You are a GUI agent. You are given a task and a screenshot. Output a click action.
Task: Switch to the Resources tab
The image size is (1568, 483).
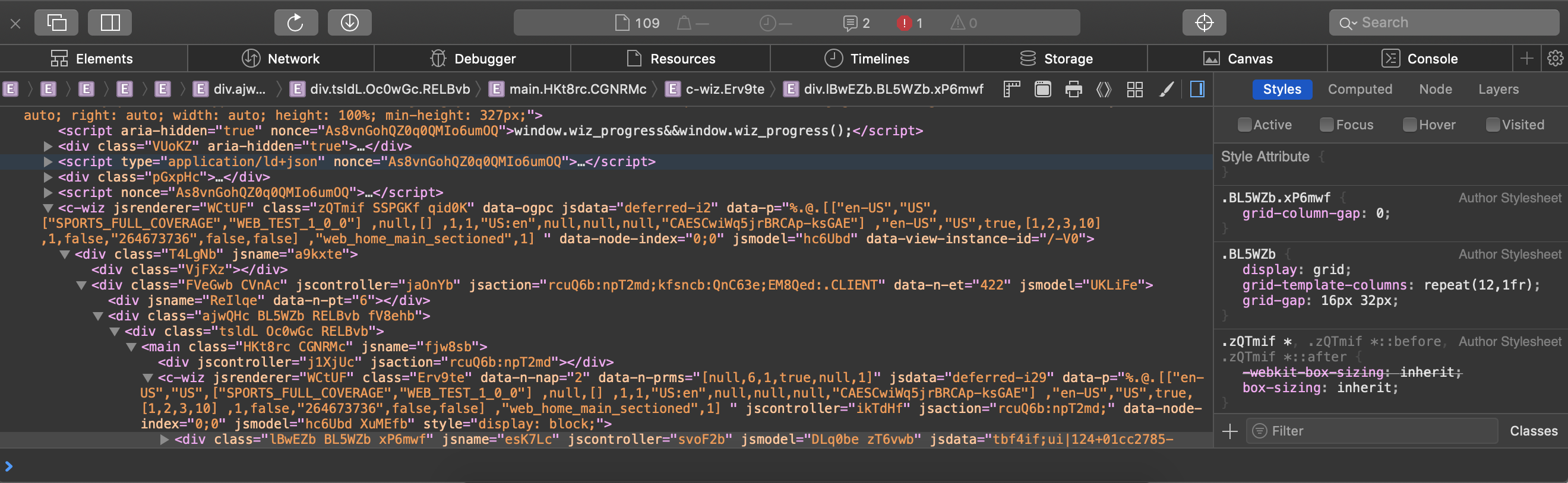point(670,59)
